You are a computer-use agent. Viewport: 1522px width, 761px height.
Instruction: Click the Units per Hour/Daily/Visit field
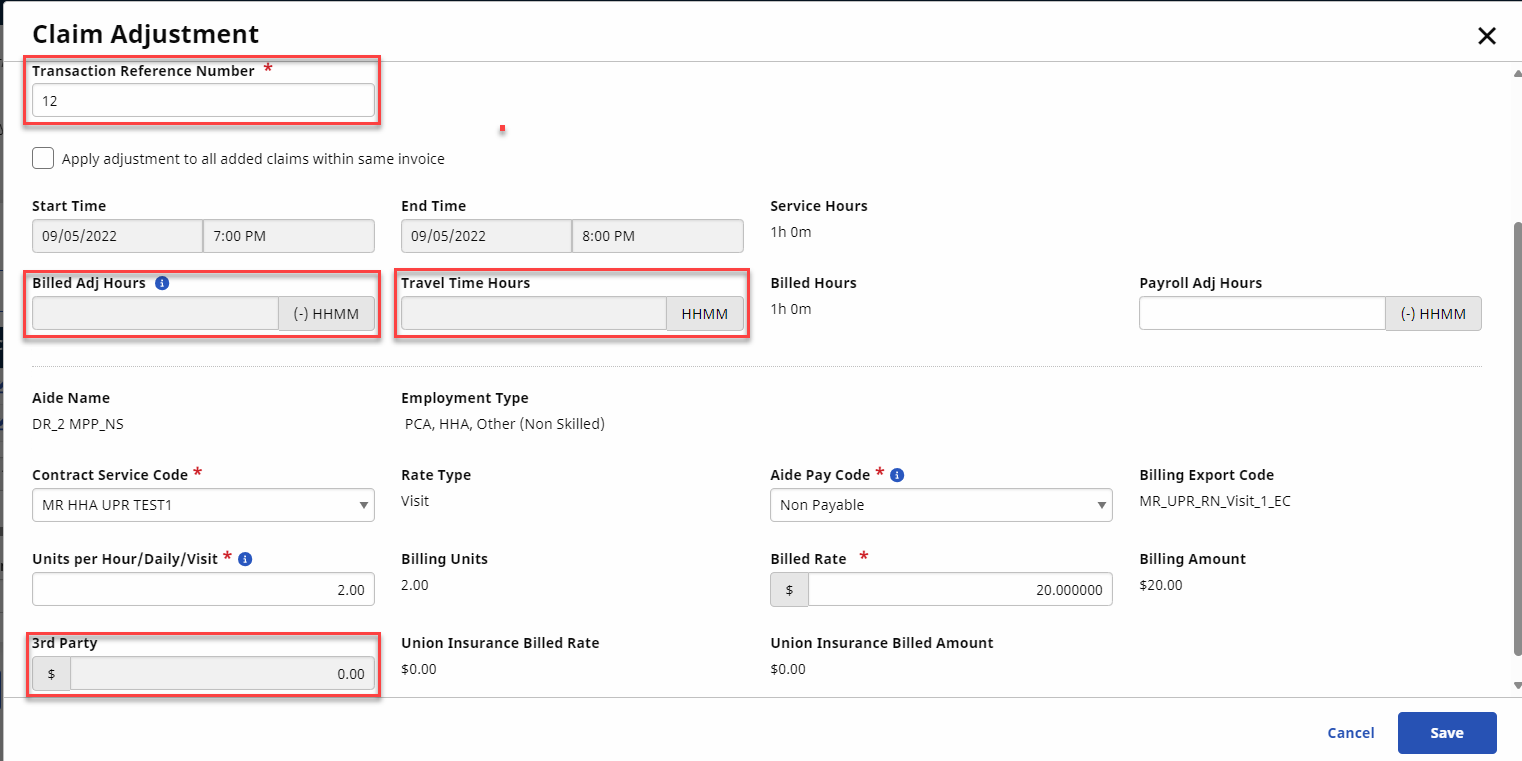pos(203,590)
